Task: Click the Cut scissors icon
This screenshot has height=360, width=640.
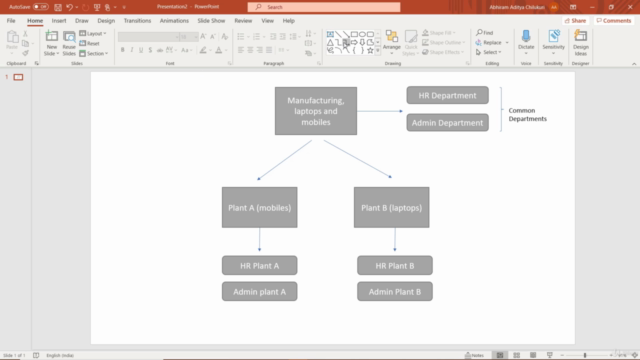Action: coord(25,34)
